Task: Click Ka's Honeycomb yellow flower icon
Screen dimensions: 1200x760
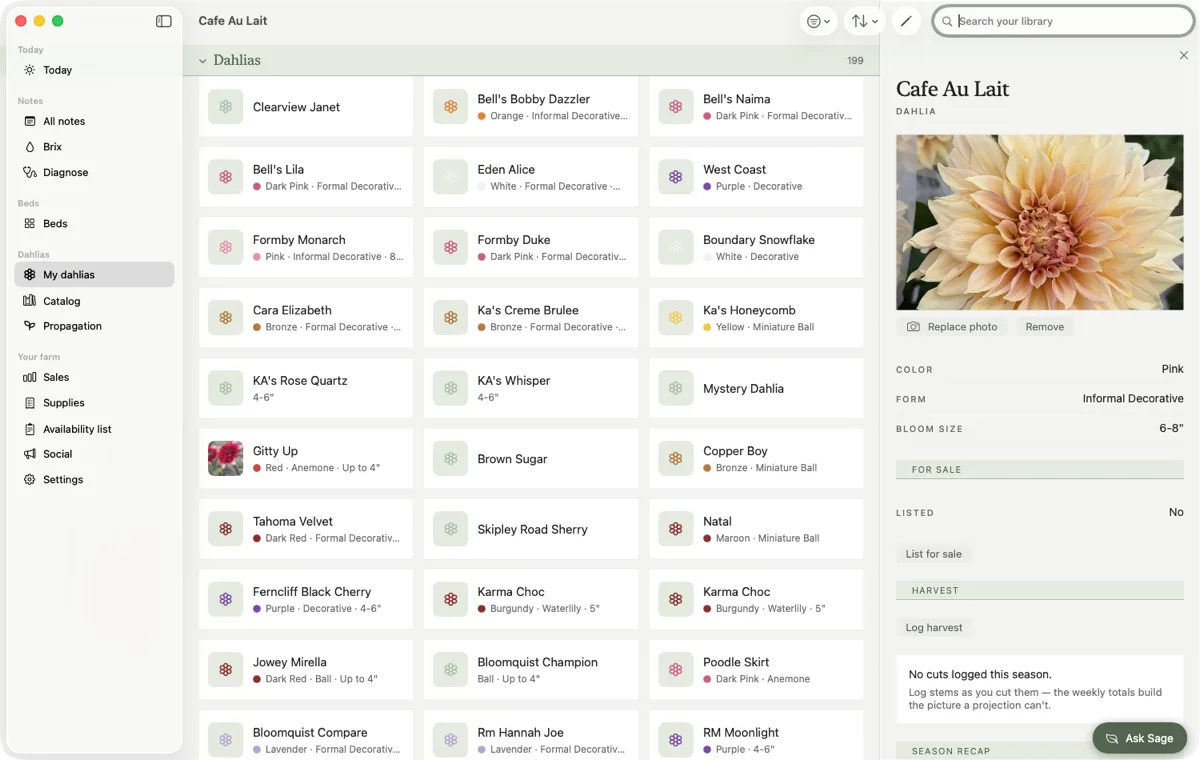Action: 676,318
